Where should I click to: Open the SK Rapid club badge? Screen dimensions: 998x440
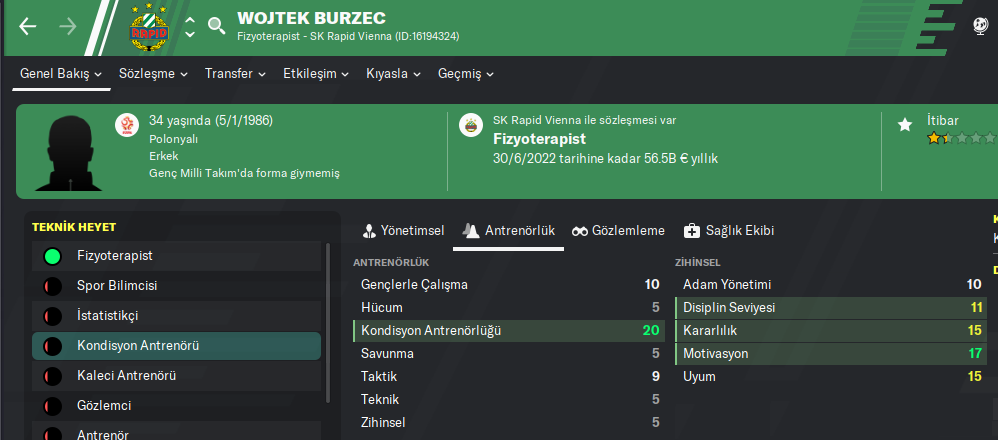point(151,26)
